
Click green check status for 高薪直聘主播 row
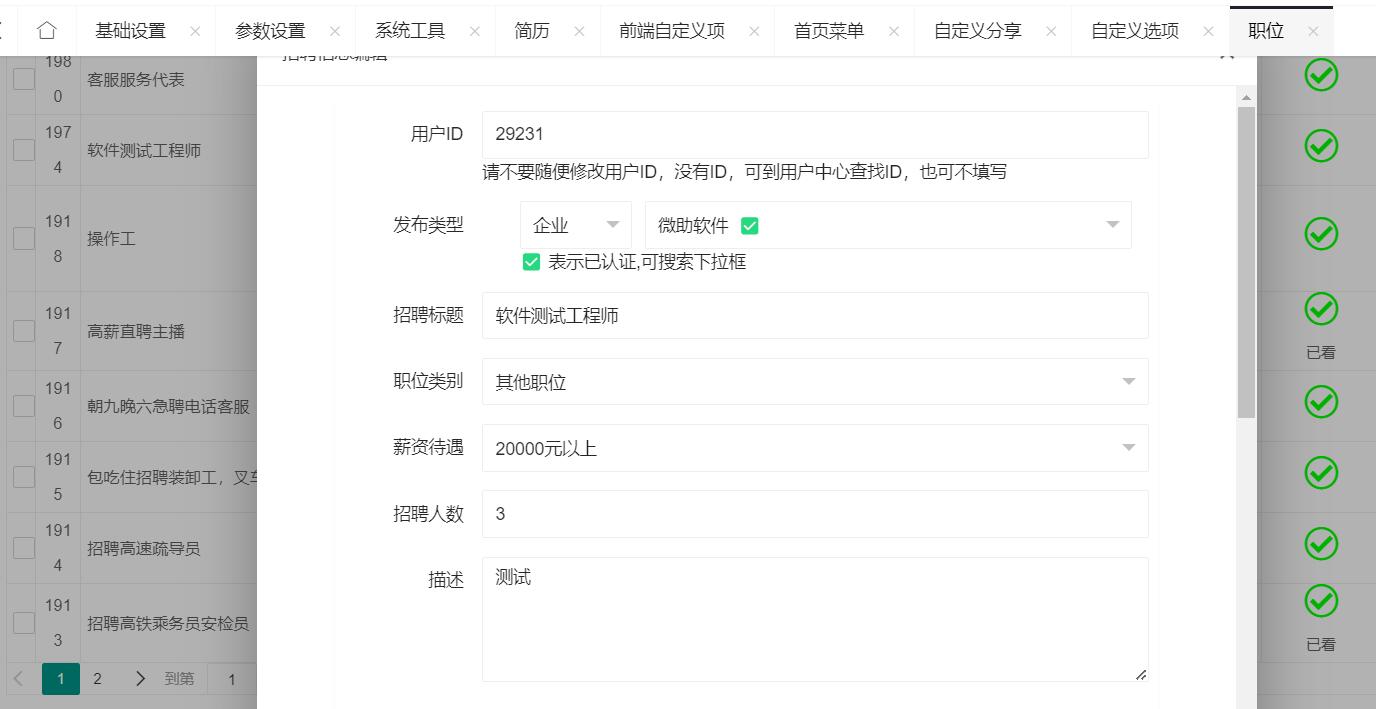(1321, 310)
